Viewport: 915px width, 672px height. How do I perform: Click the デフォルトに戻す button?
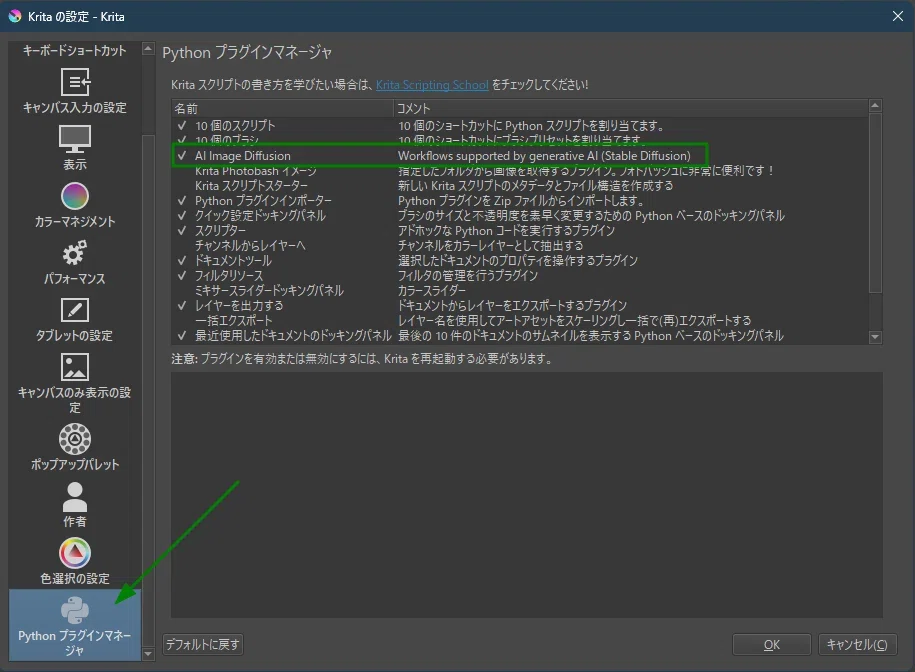click(202, 645)
